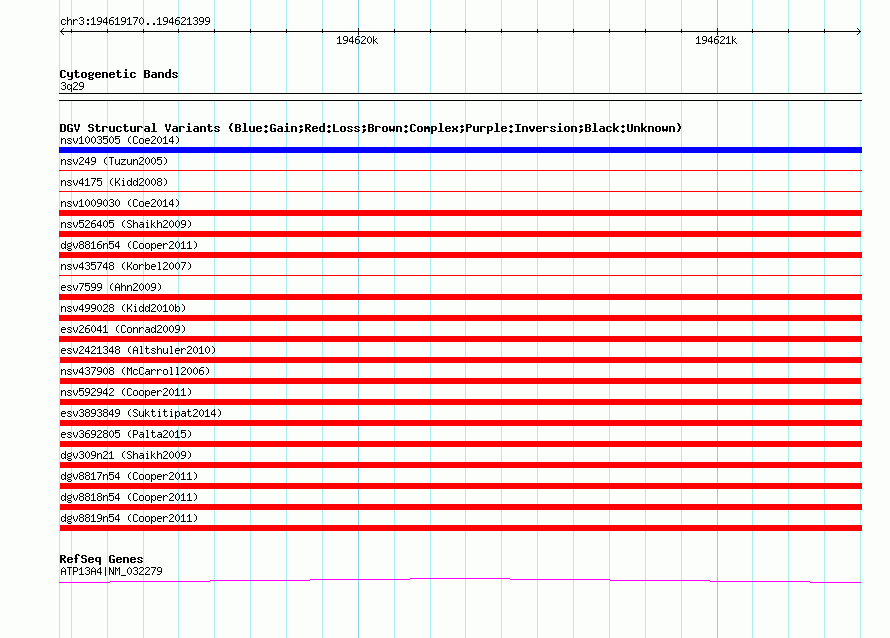
Task: Click the DGV Structural Variants track title
Action: tap(371, 128)
